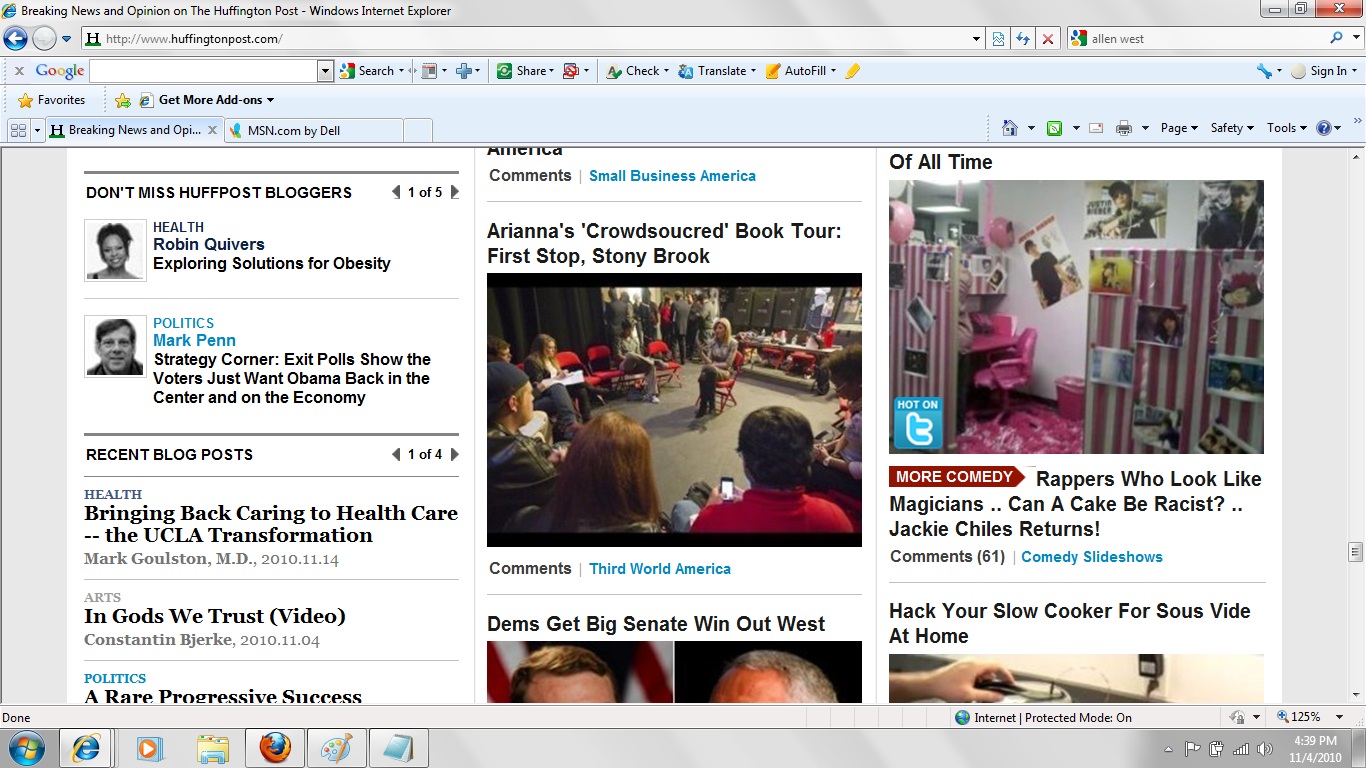Expand the address bar history dropdown
Screen dimensions: 1366x768
[977, 39]
